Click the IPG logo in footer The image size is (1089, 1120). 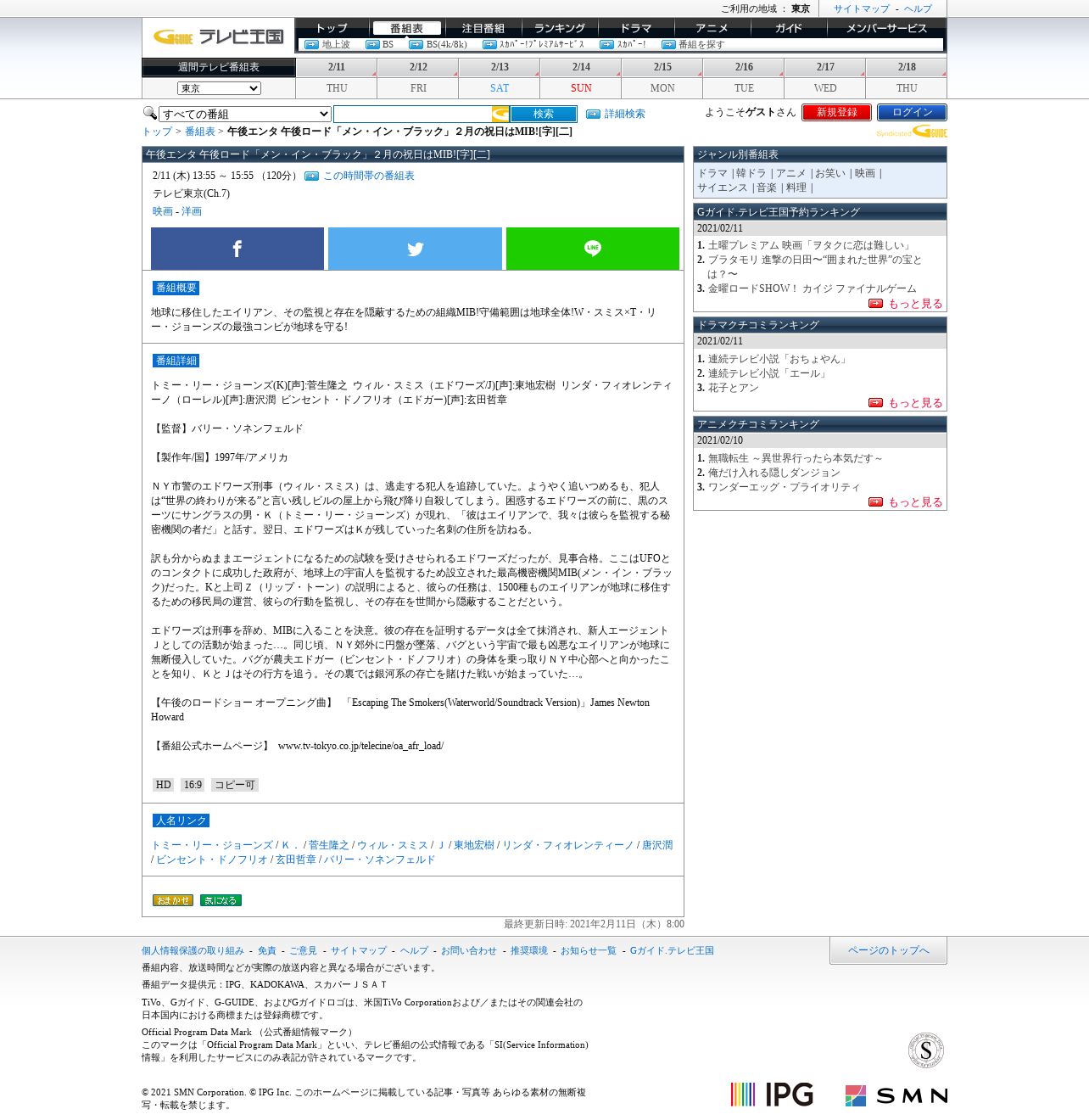772,1095
